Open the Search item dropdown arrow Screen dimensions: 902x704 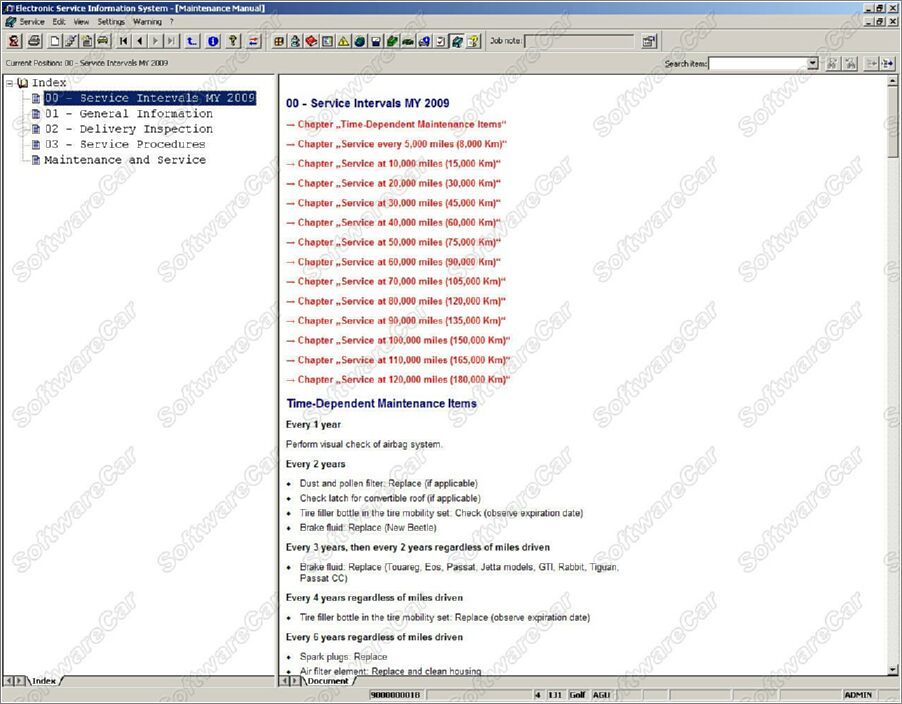(x=812, y=63)
